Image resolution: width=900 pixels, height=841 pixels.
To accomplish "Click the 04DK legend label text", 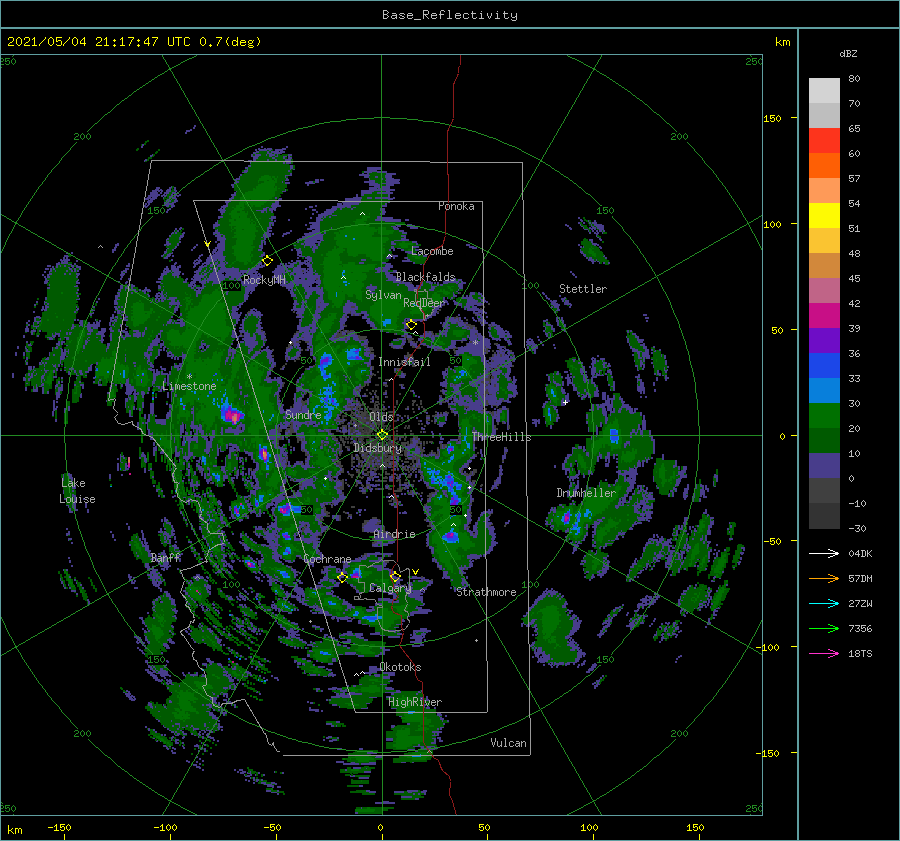I will tap(860, 554).
